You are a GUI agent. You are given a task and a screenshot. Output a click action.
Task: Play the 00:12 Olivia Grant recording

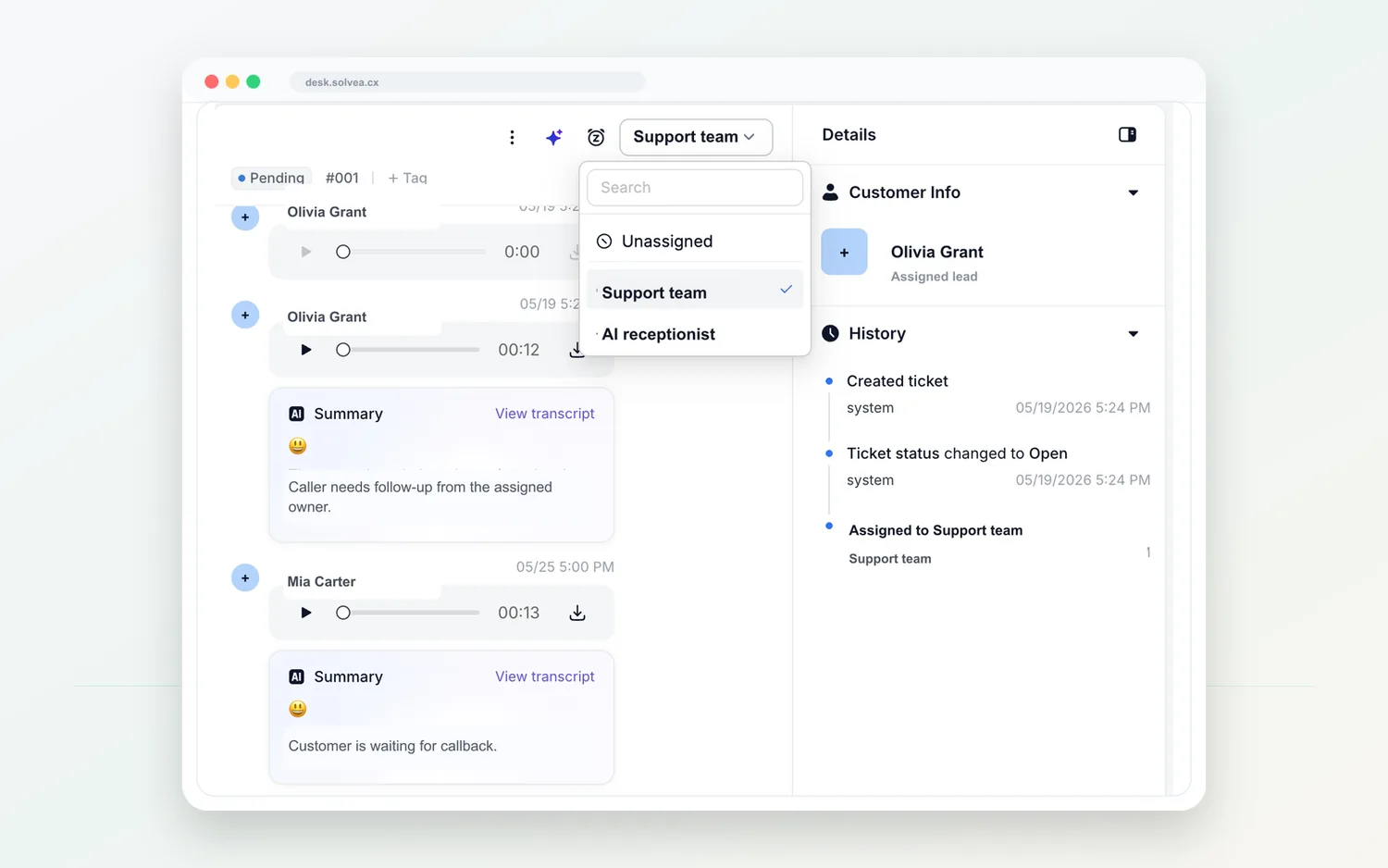tap(306, 350)
